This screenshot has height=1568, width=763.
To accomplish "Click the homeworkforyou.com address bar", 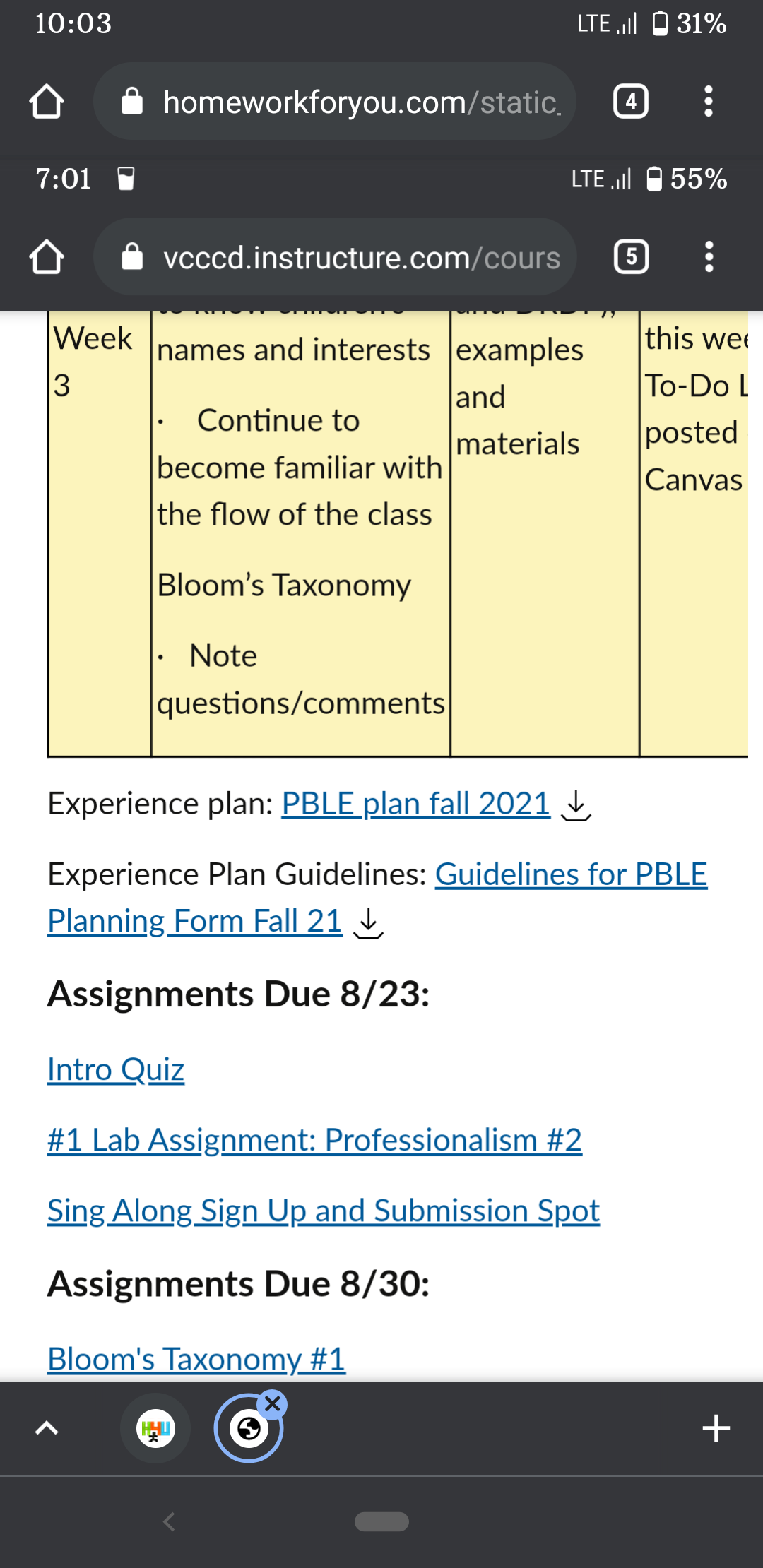I will point(335,102).
